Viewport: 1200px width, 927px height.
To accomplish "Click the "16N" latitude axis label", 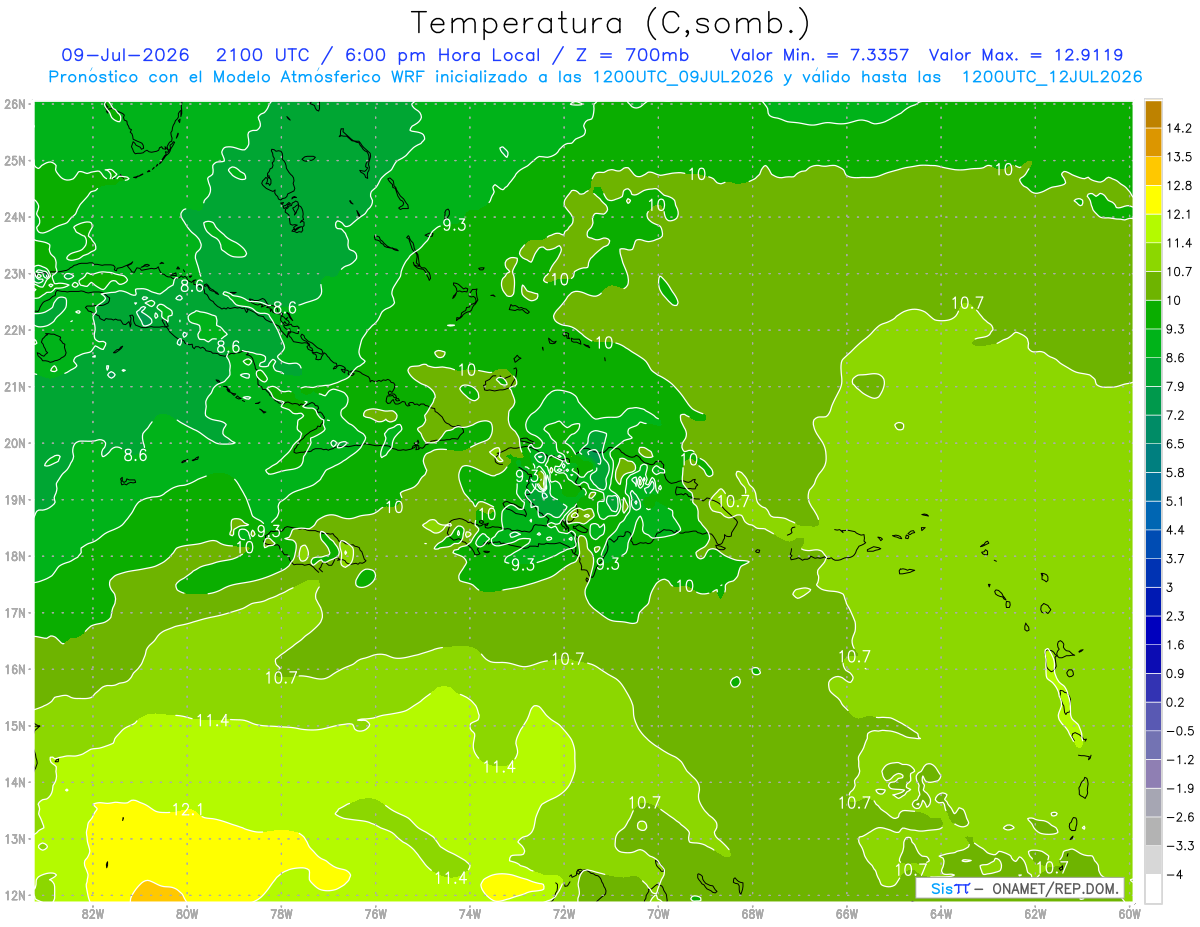I will (15, 669).
